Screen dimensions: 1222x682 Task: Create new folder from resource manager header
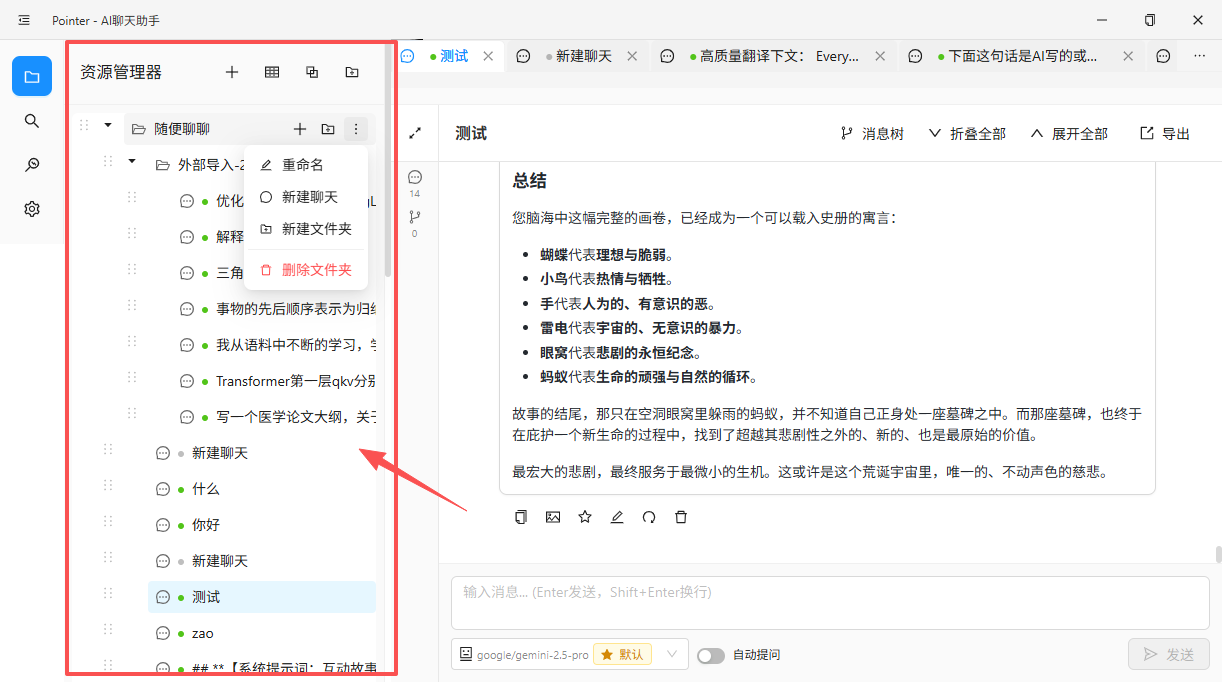352,72
